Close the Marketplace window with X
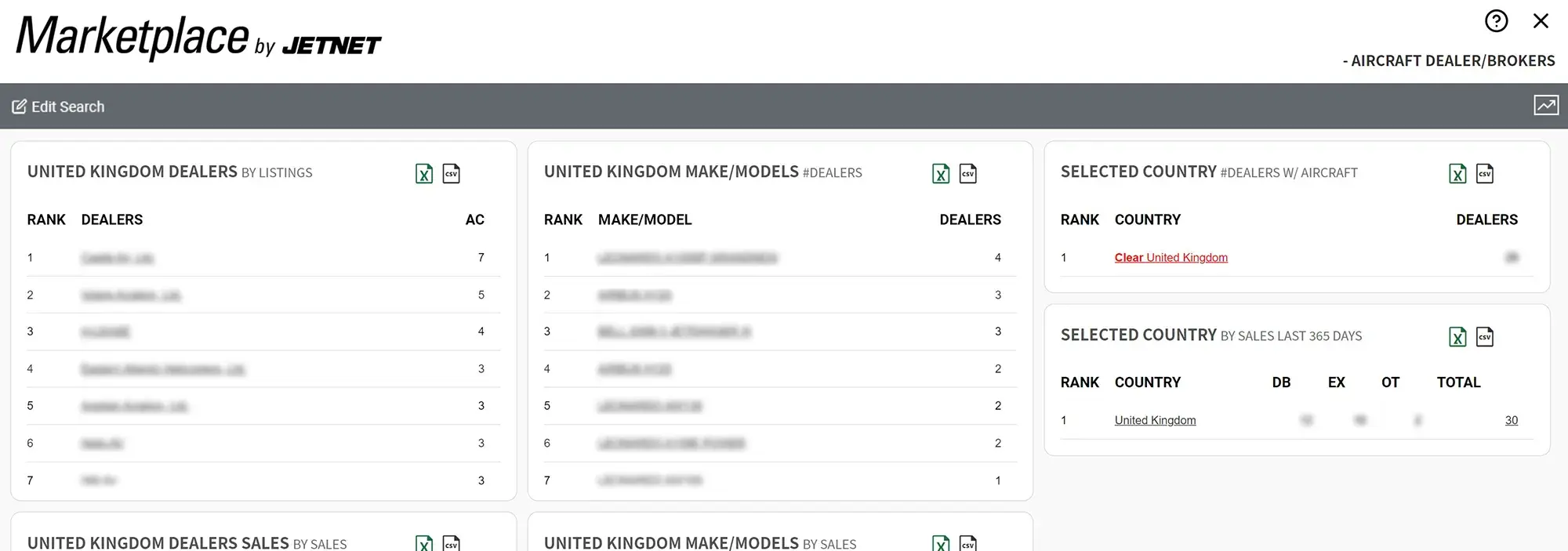Viewport: 1568px width, 551px height. [1541, 21]
